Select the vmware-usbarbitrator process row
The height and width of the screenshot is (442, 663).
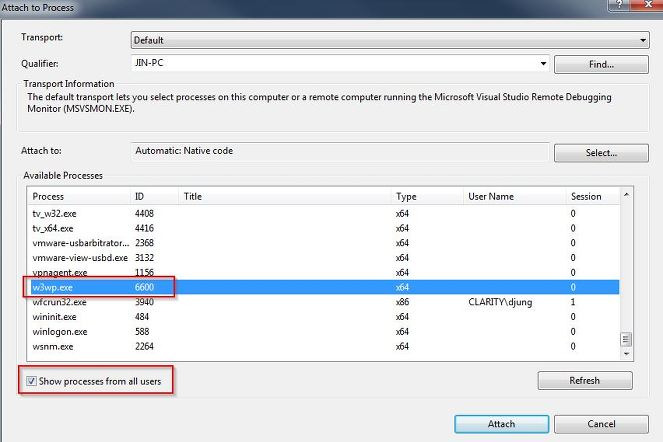pyautogui.click(x=323, y=243)
